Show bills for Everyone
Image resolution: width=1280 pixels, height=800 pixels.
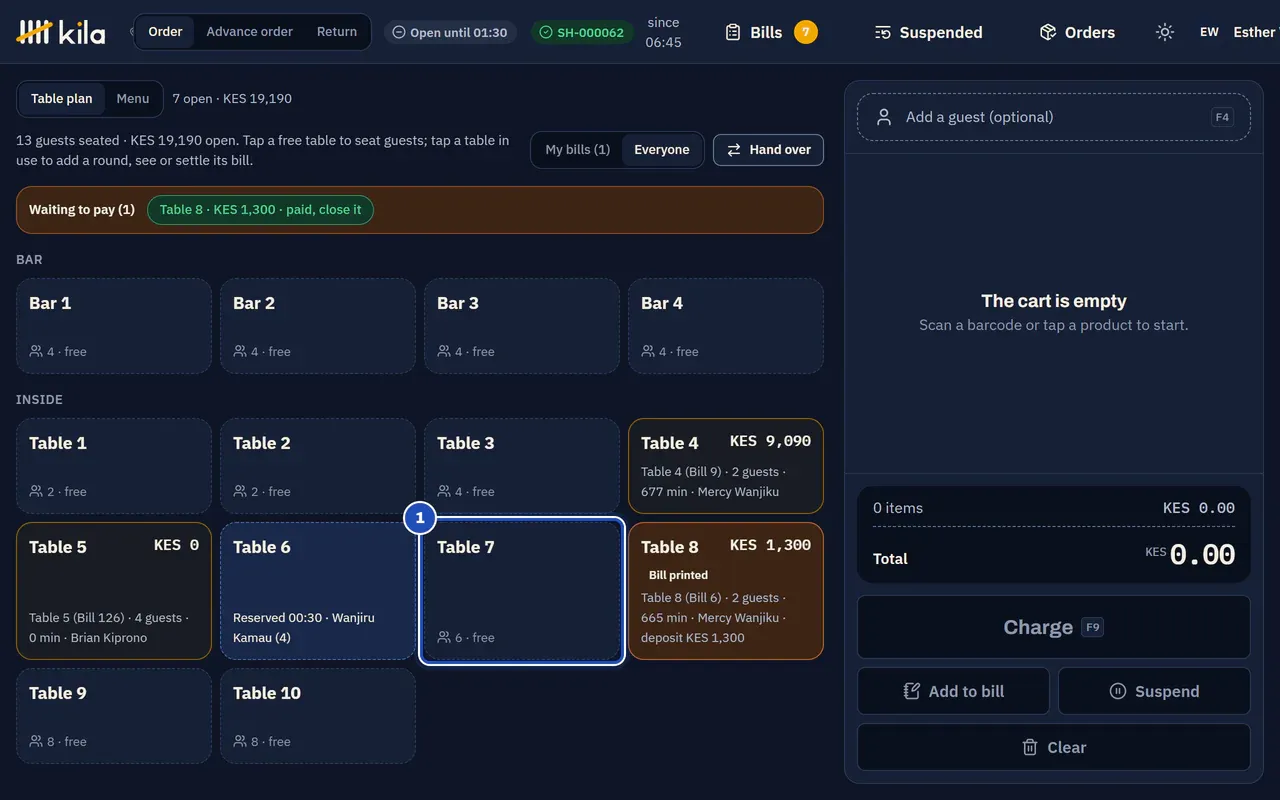coord(662,150)
